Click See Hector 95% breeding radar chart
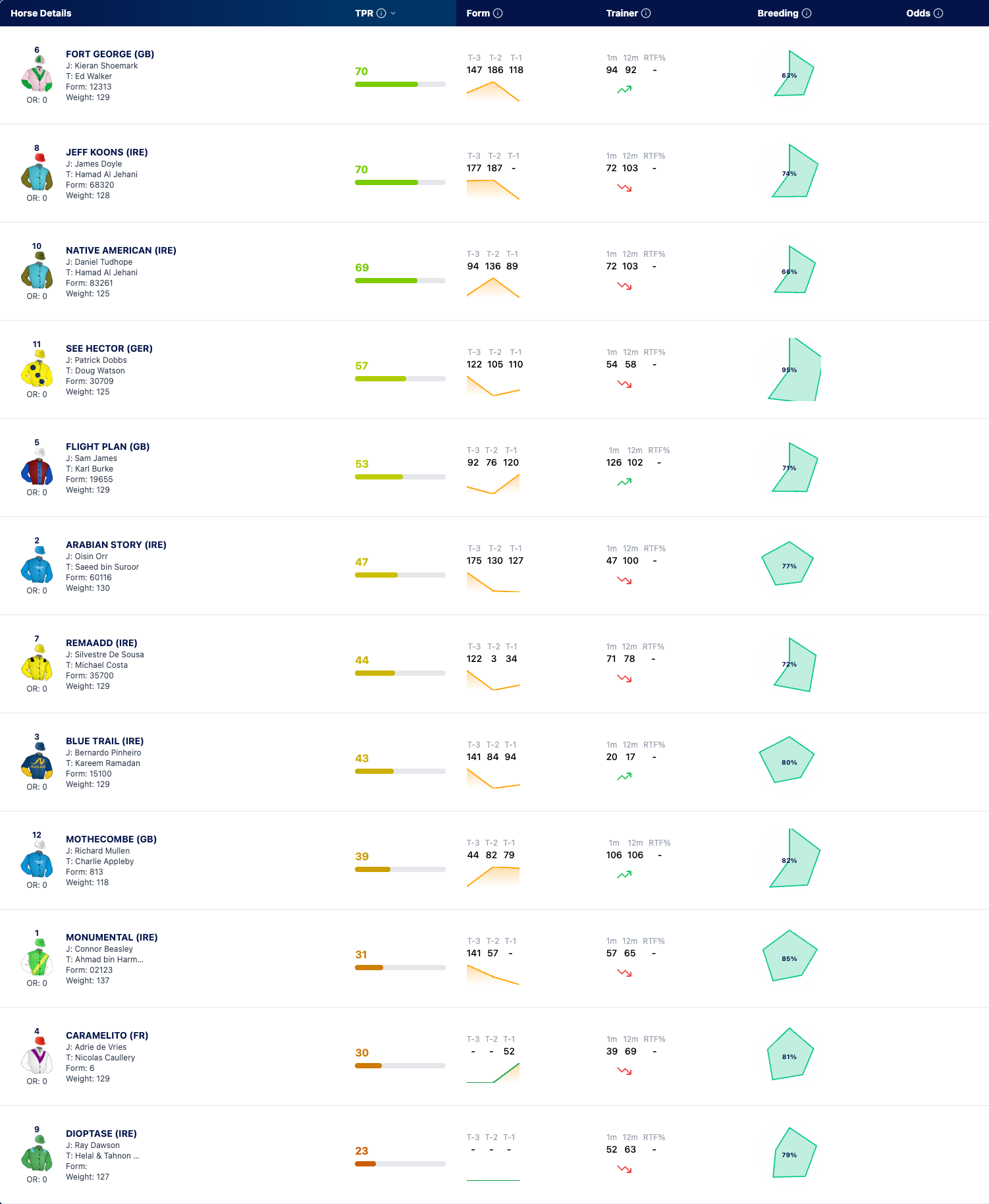 tap(794, 369)
